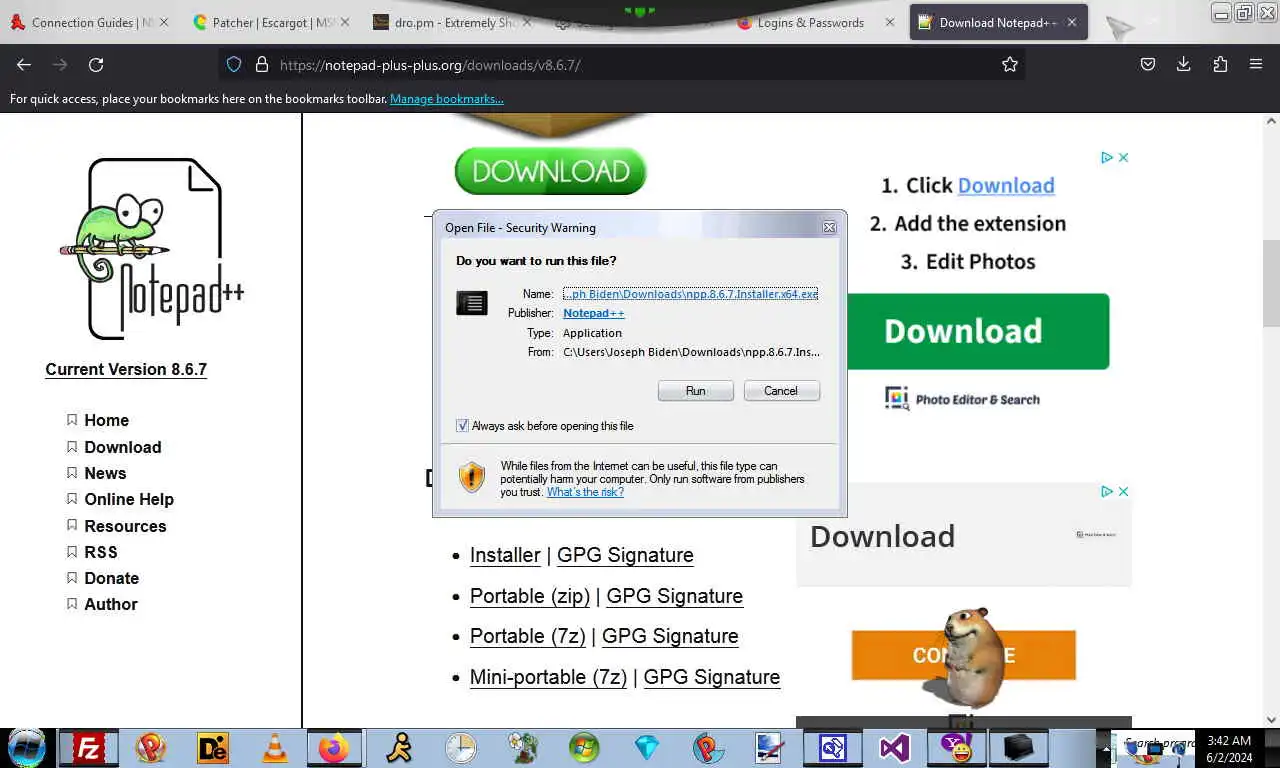
Task: Click the file name path link
Action: pos(691,294)
